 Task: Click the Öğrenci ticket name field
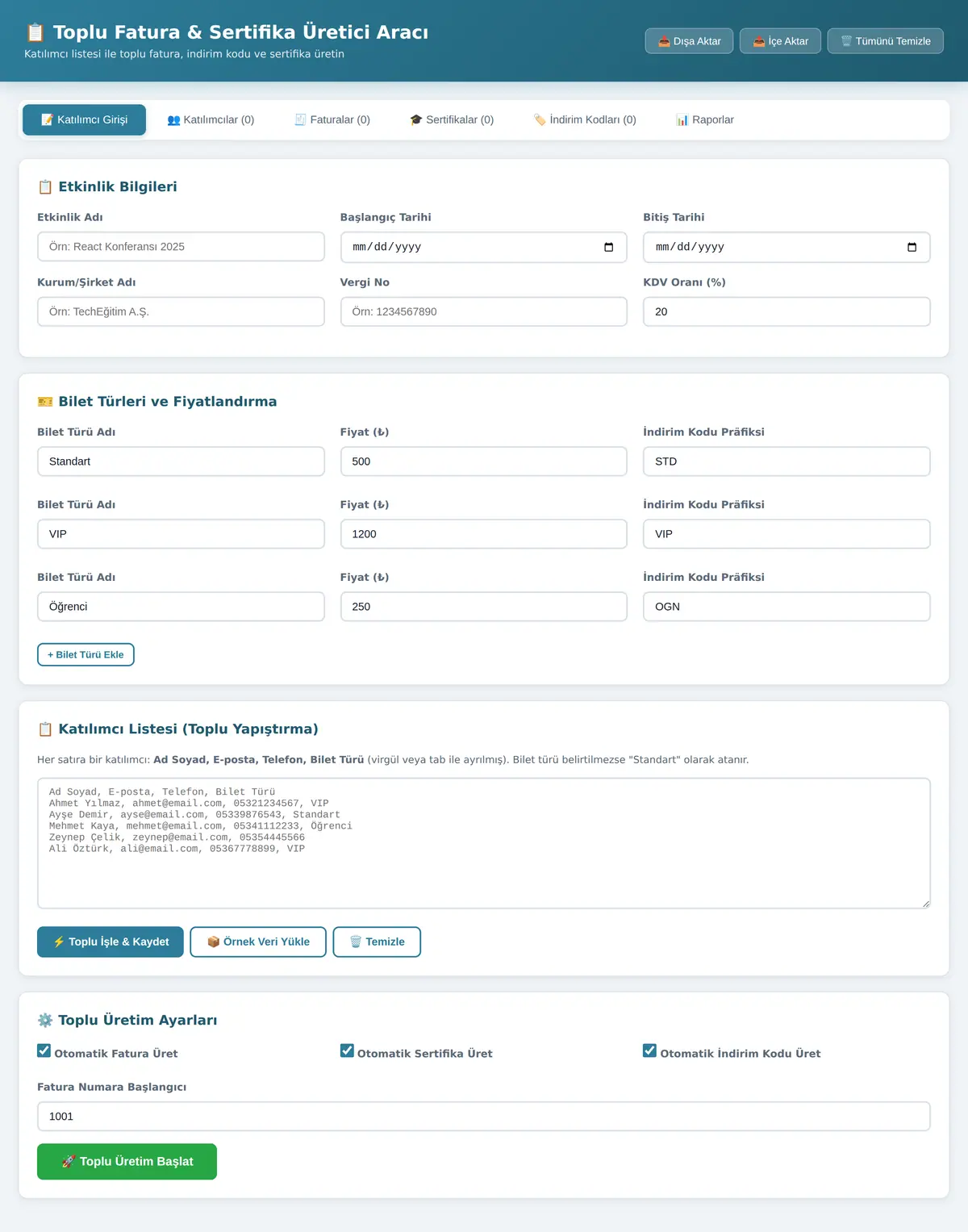pyautogui.click(x=181, y=607)
